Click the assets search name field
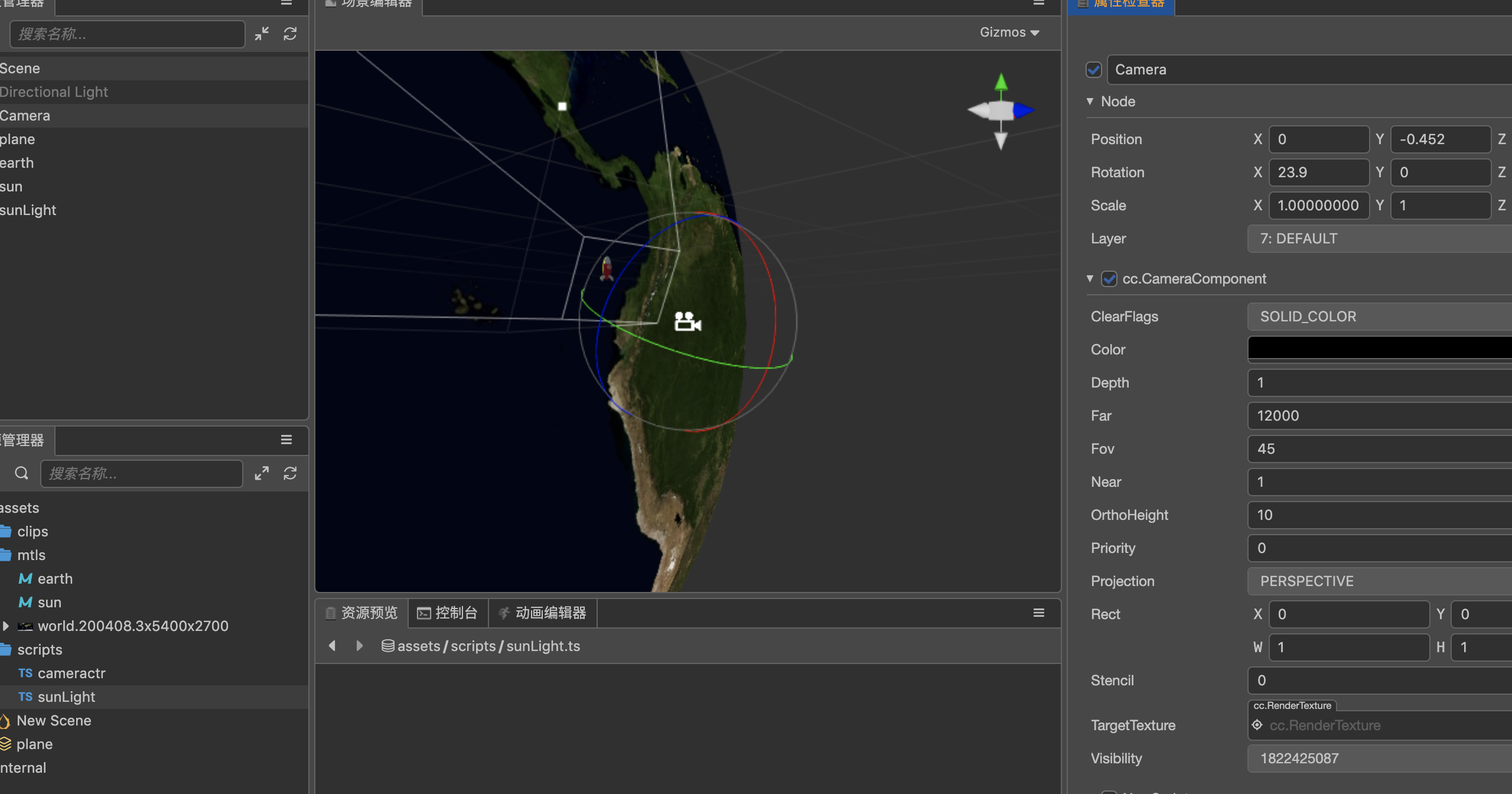The image size is (1512, 794). point(142,473)
